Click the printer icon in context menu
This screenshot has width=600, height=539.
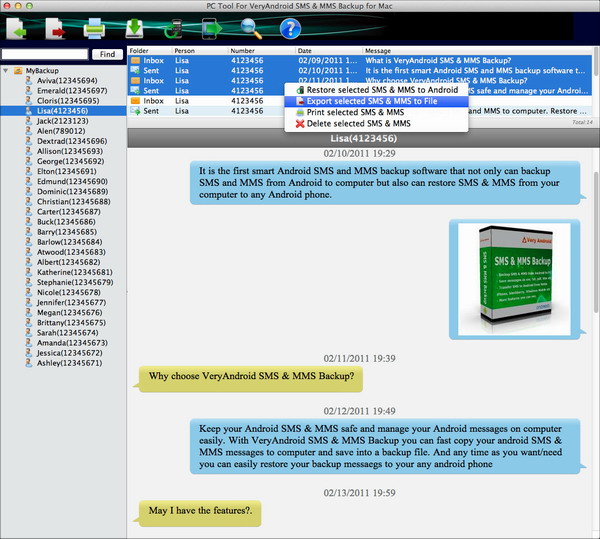[300, 112]
